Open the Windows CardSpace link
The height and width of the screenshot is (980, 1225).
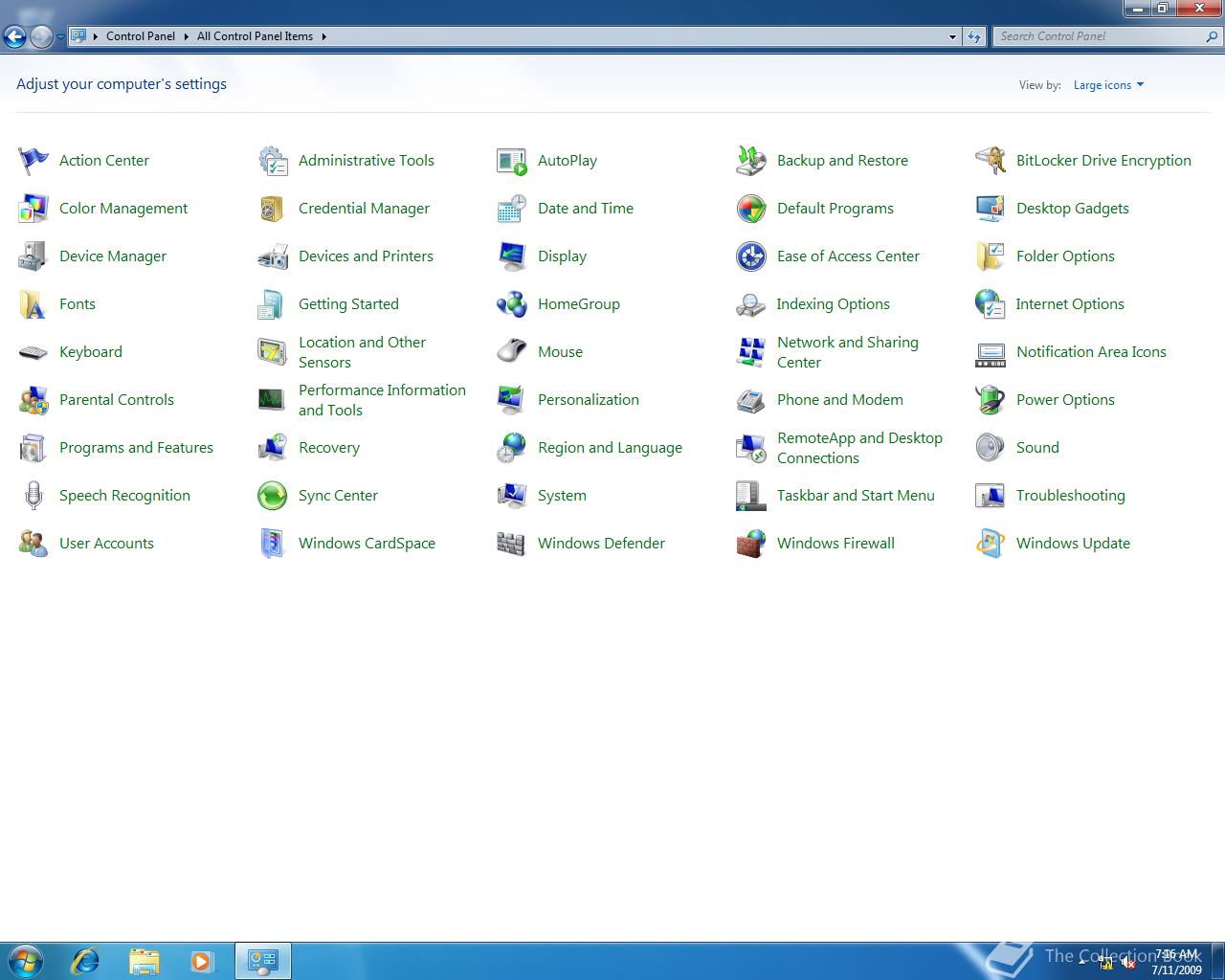tap(367, 544)
